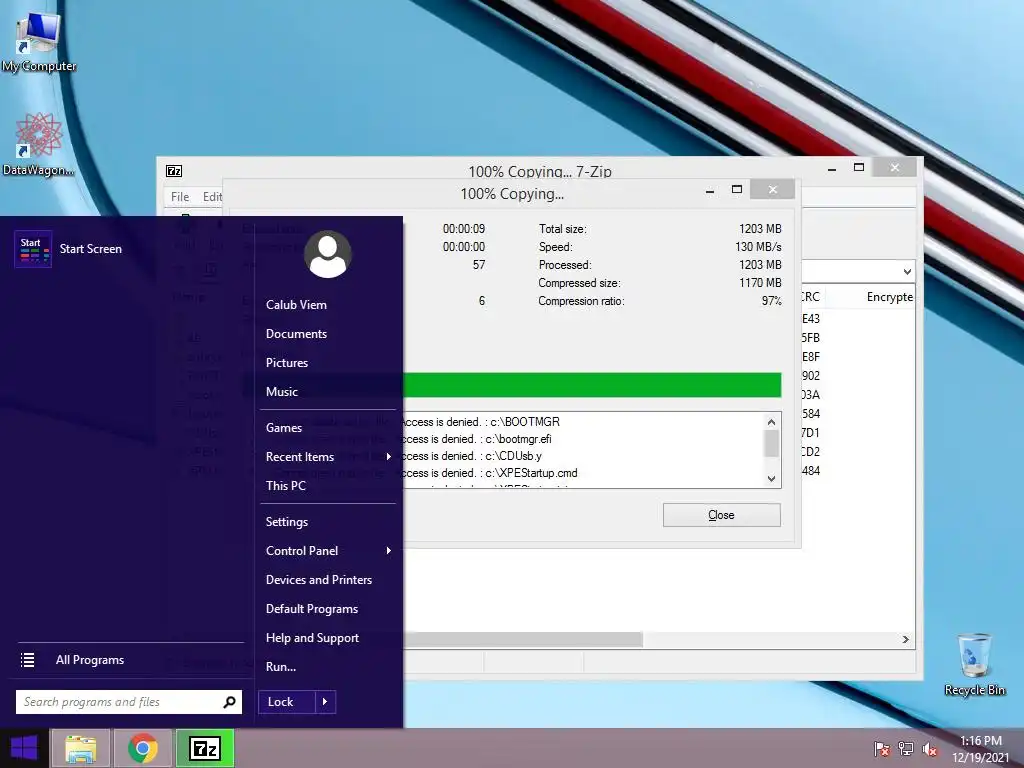Open the Start Screen tile
The height and width of the screenshot is (768, 1024).
click(x=68, y=249)
